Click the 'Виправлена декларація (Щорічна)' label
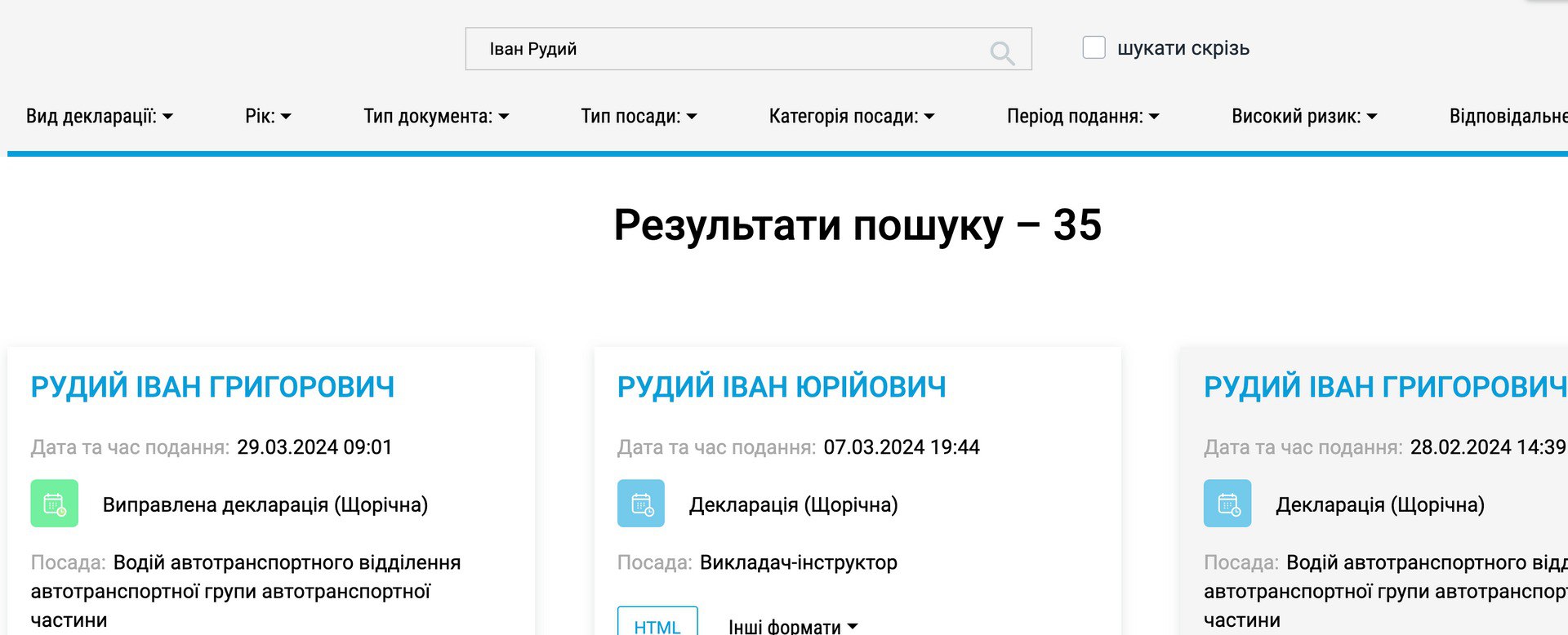The width and height of the screenshot is (1568, 635). coord(265,505)
